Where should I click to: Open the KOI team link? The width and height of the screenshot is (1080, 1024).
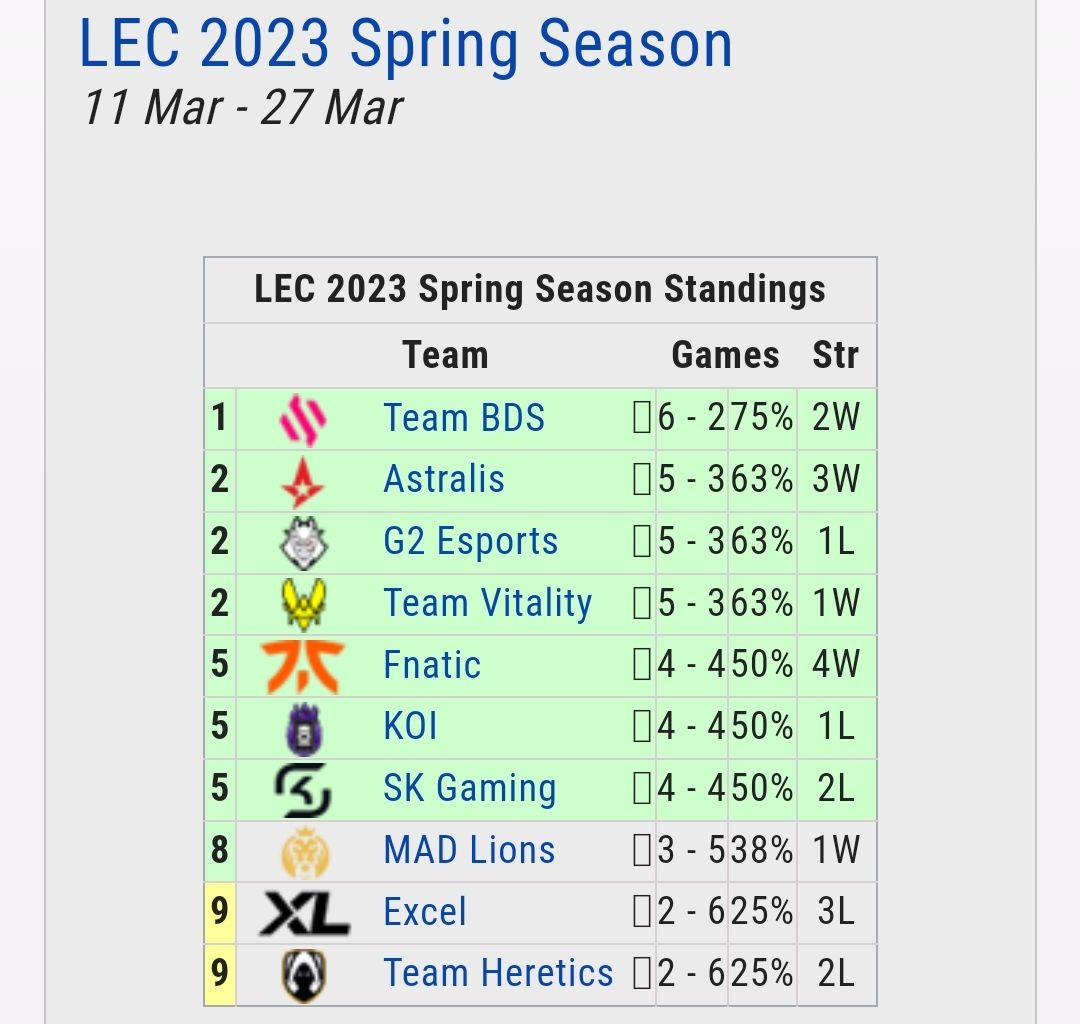410,727
